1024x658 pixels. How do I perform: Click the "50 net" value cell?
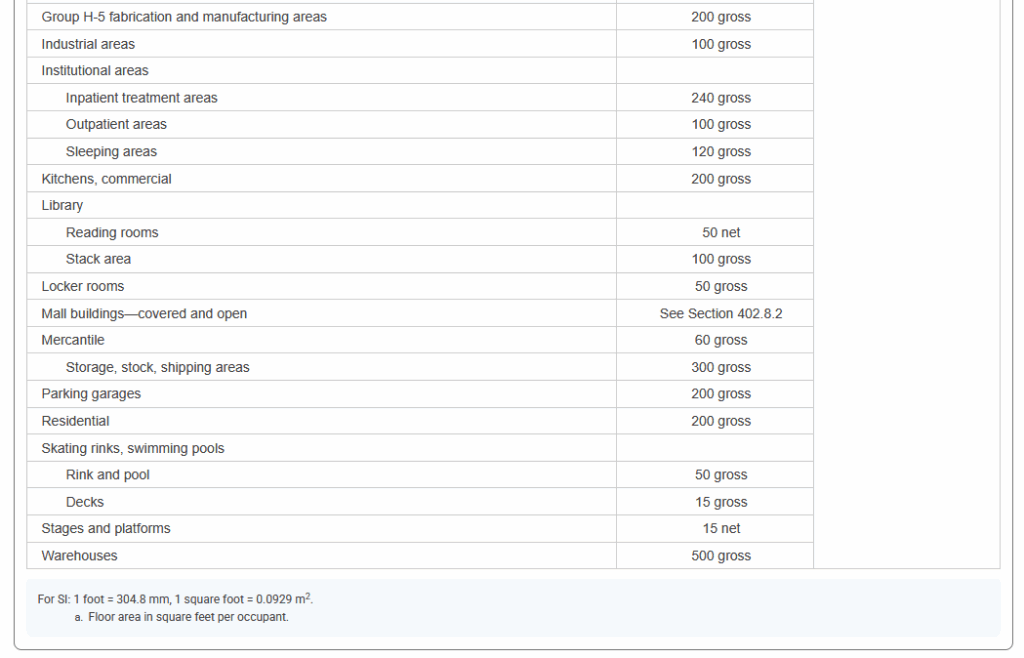pyautogui.click(x=720, y=233)
